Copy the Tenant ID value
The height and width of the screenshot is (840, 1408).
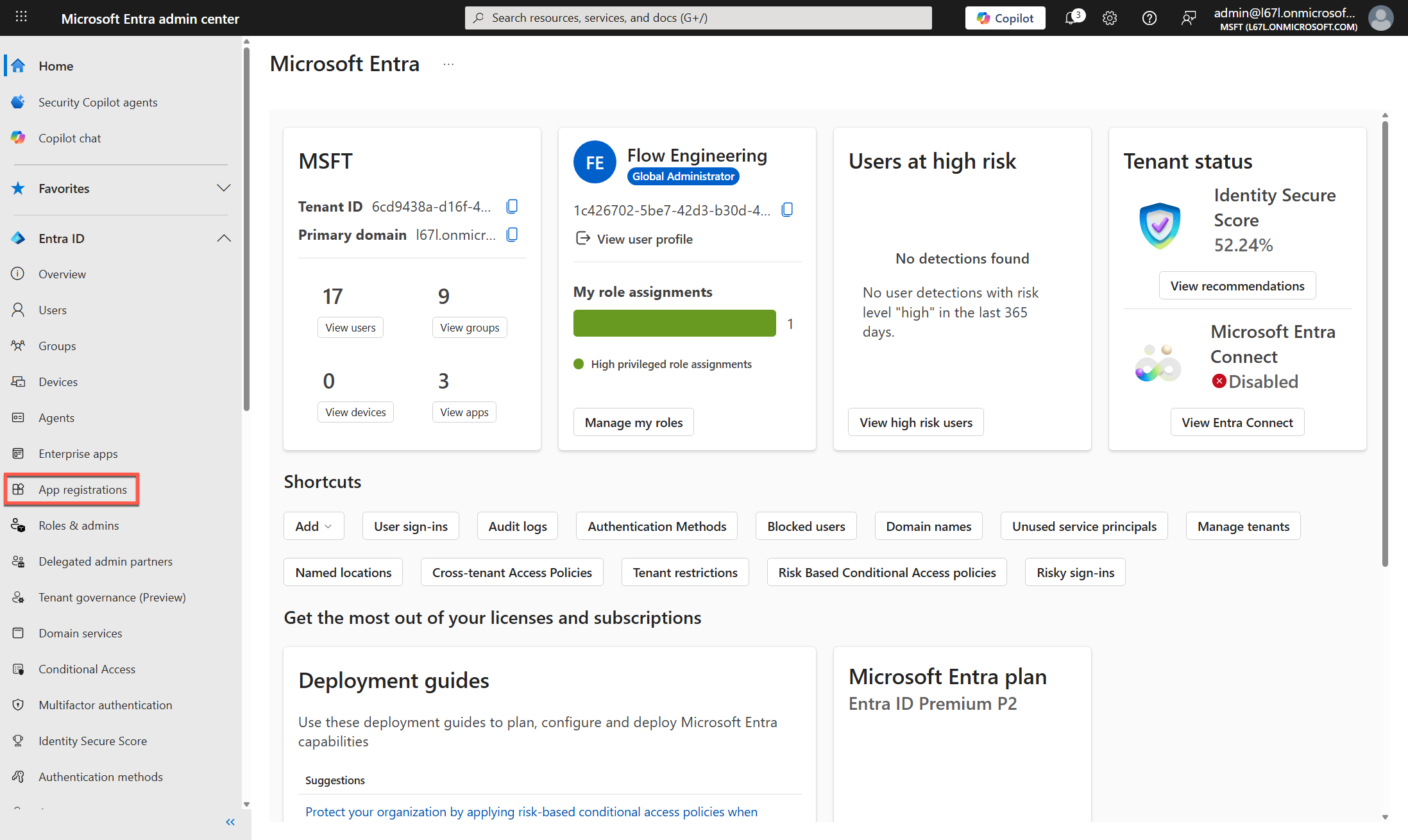512,206
